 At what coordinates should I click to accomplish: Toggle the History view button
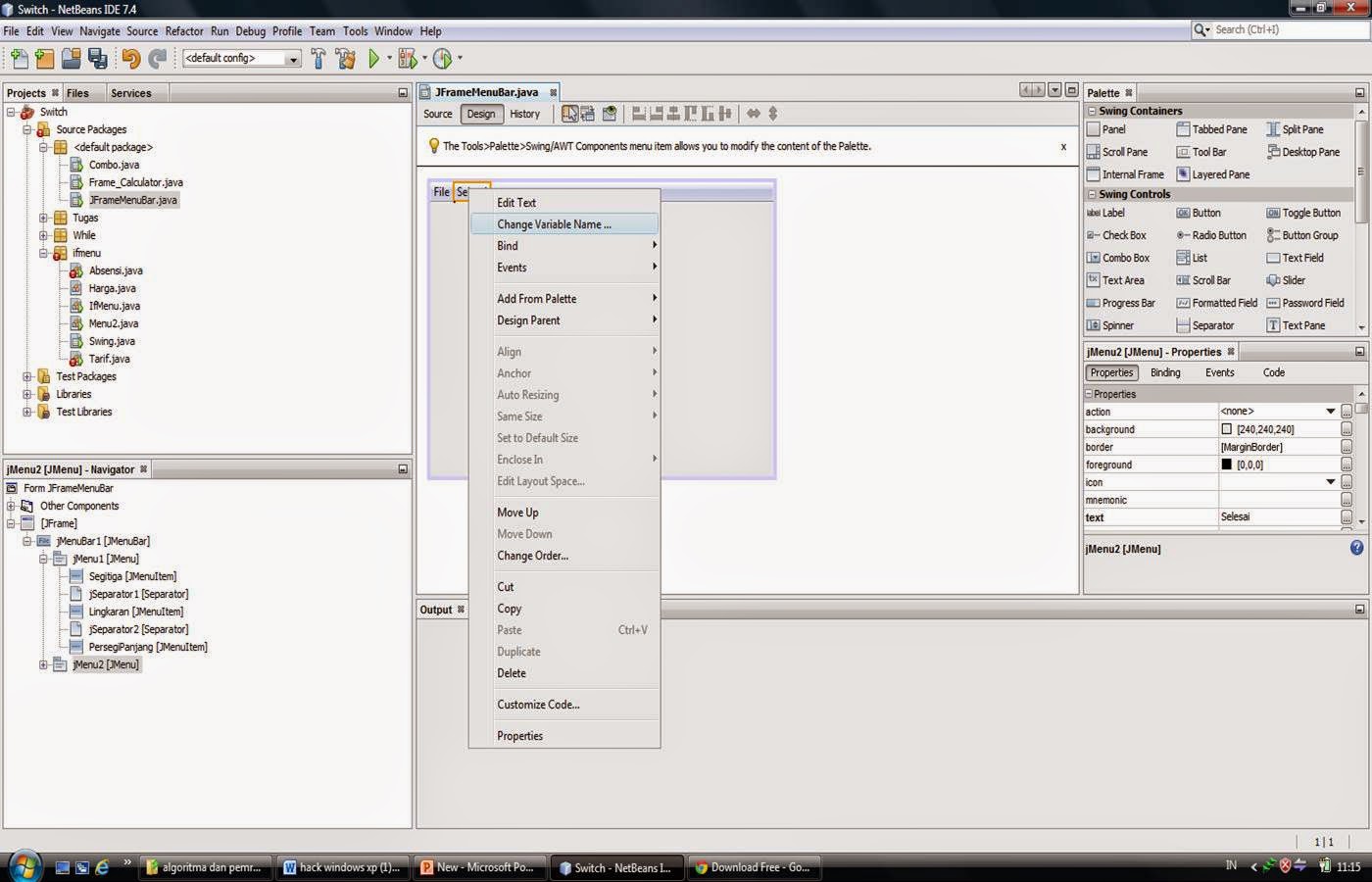tap(524, 114)
